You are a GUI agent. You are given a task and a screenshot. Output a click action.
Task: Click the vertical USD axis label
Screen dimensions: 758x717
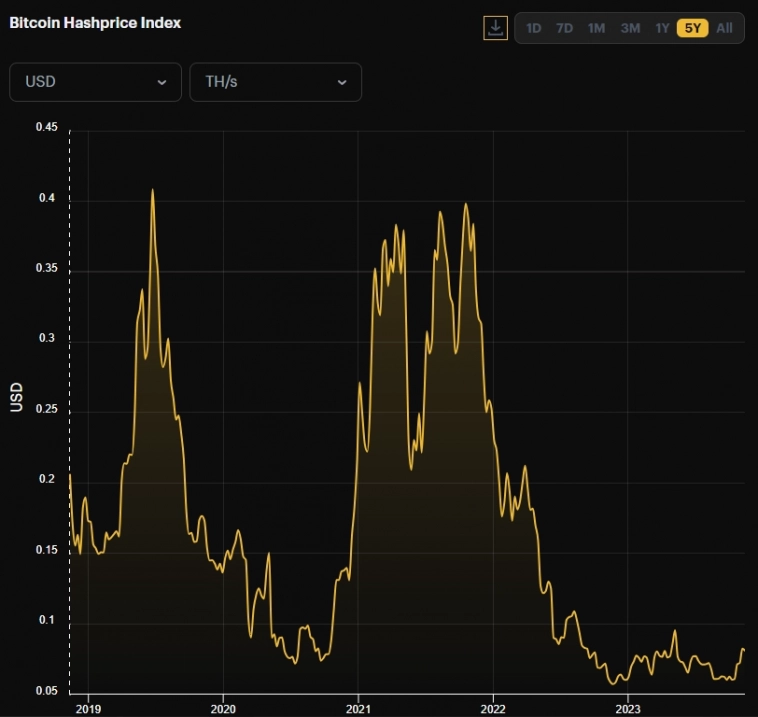click(x=16, y=397)
